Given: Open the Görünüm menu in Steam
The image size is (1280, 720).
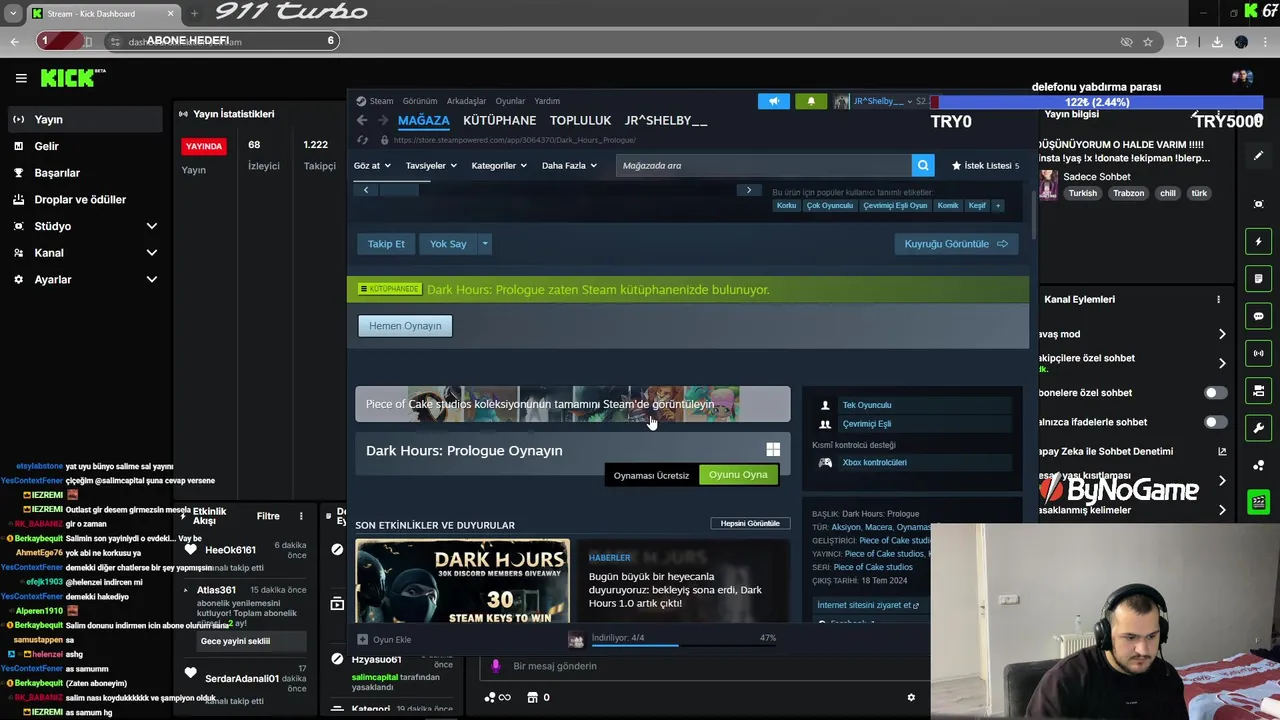Looking at the screenshot, I should tap(420, 101).
